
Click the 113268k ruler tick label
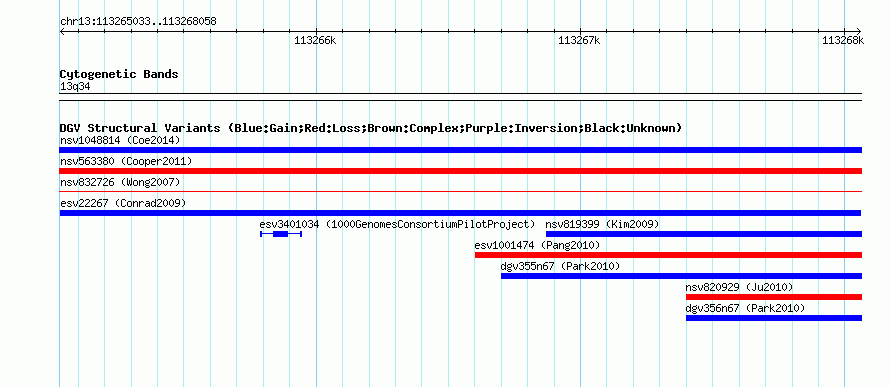point(843,40)
